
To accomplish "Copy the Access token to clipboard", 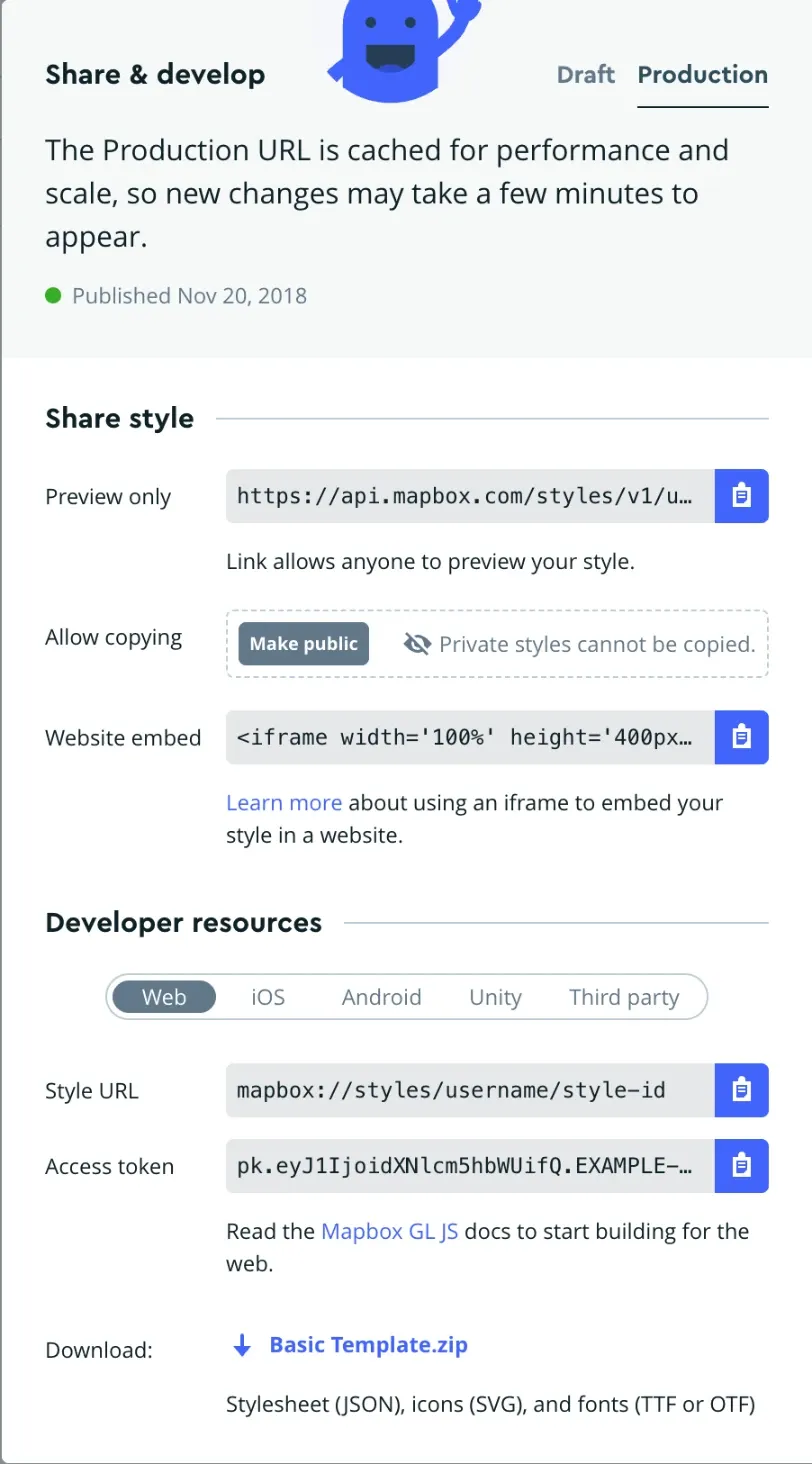I will [x=741, y=1165].
